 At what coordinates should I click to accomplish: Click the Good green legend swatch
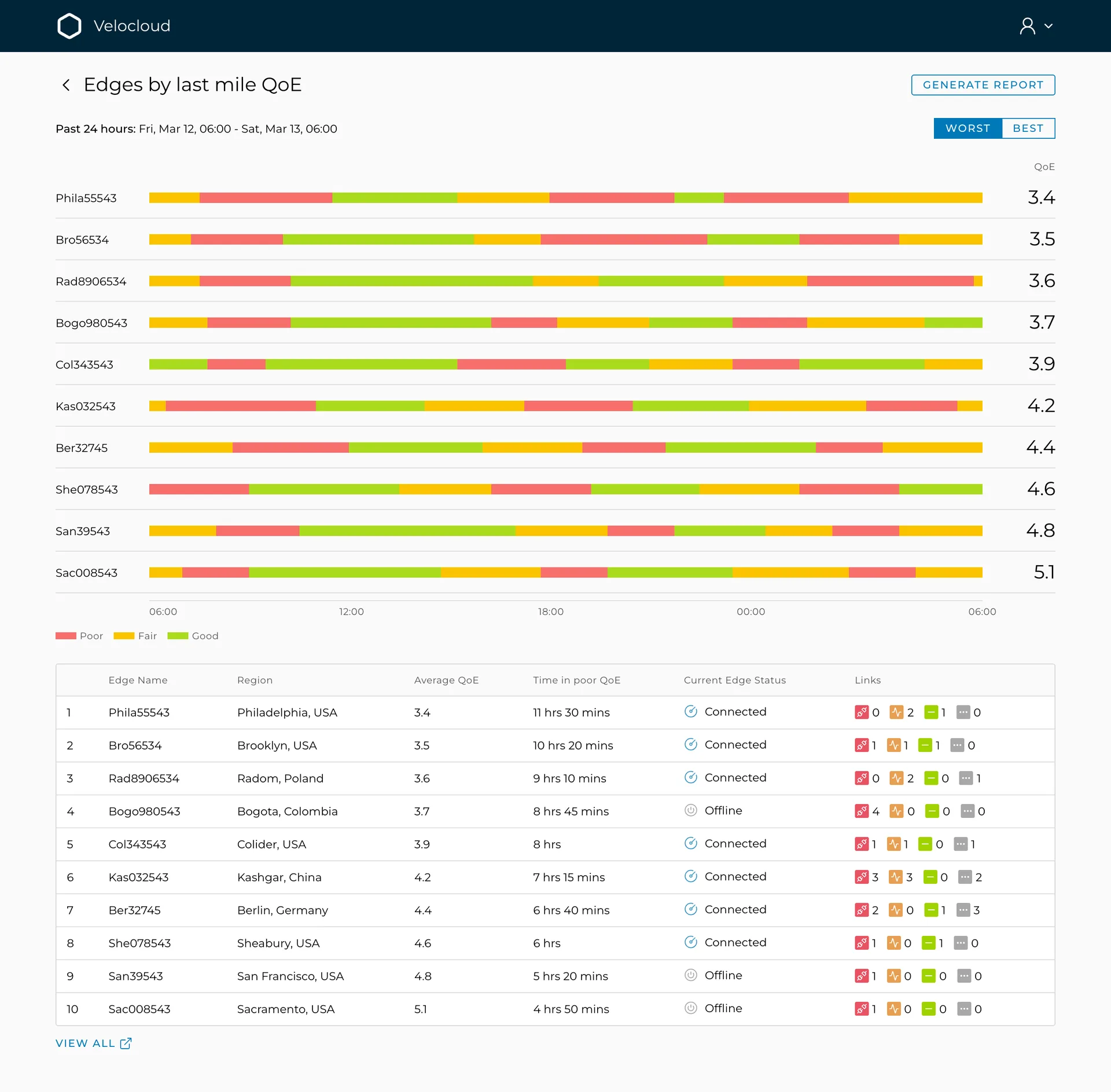tap(178, 636)
